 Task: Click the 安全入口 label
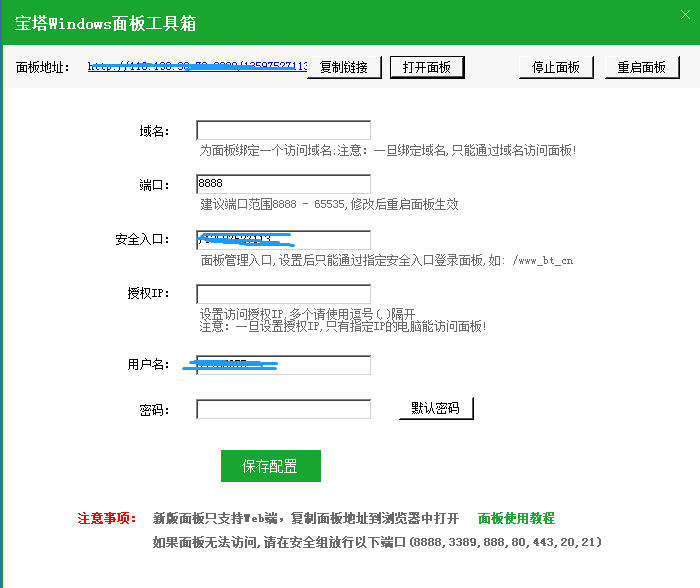pos(142,240)
